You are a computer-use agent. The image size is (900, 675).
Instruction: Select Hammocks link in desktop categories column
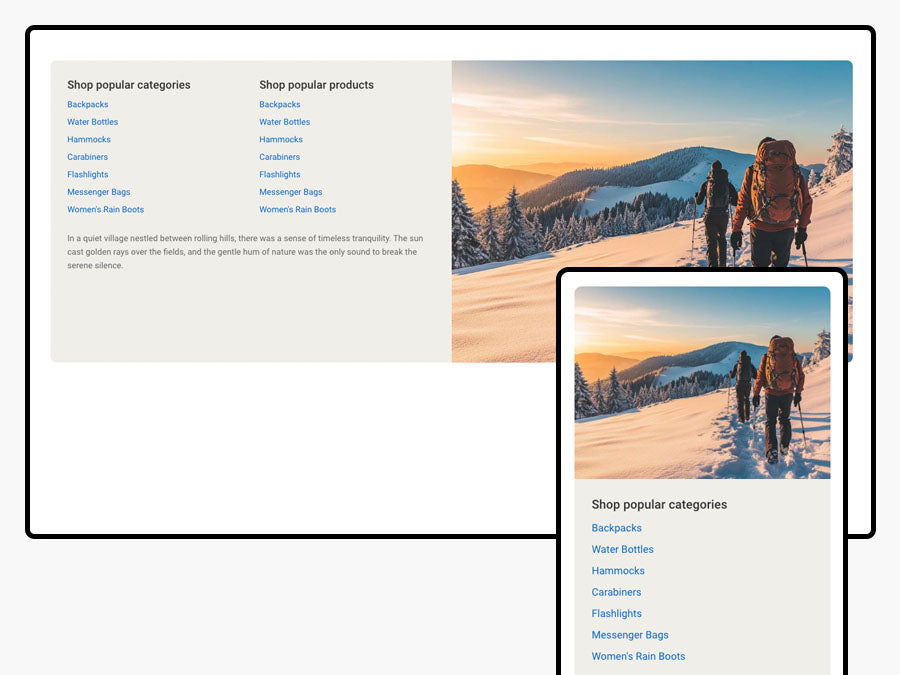[89, 140]
